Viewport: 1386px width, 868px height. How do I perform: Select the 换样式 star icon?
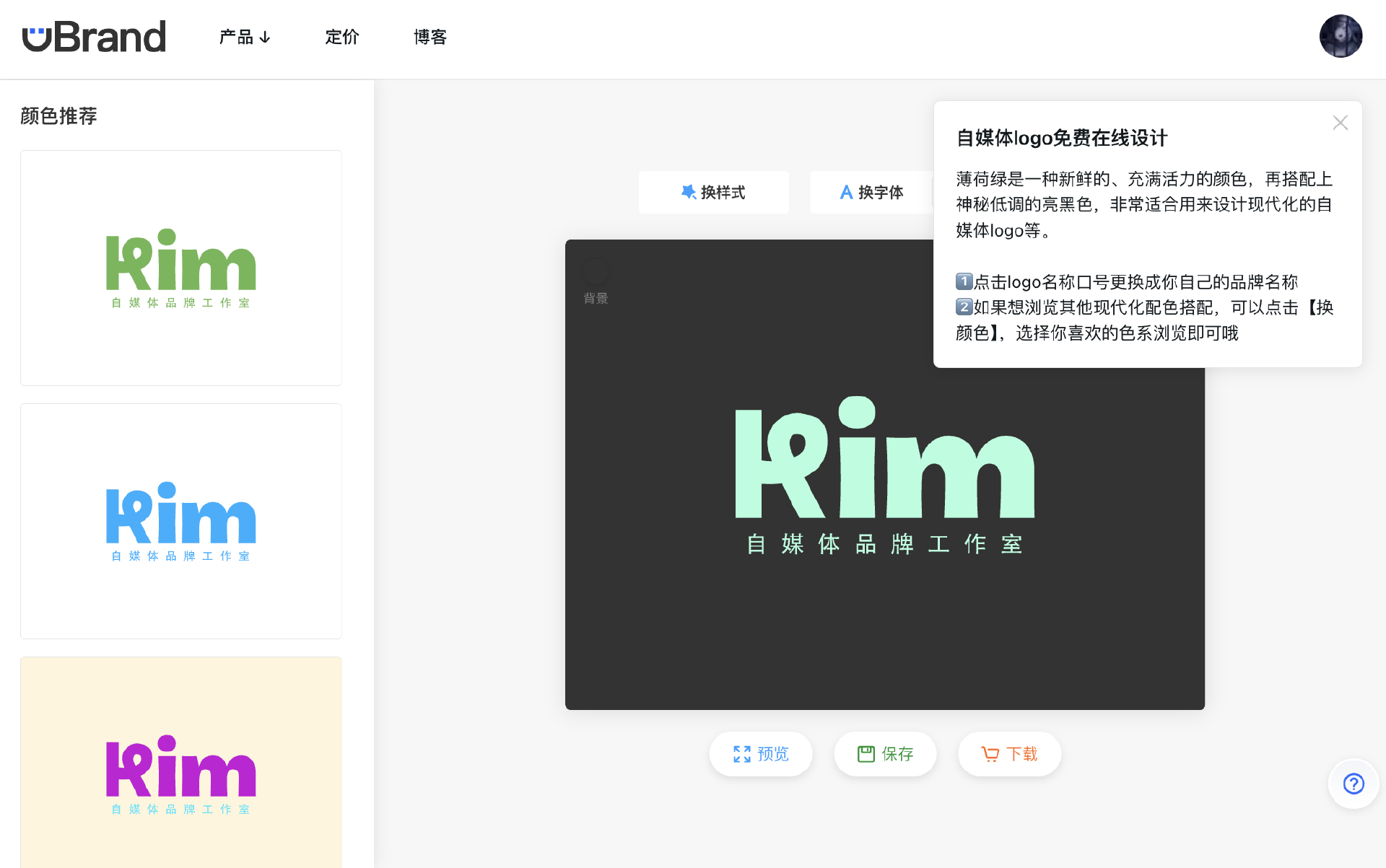click(689, 192)
